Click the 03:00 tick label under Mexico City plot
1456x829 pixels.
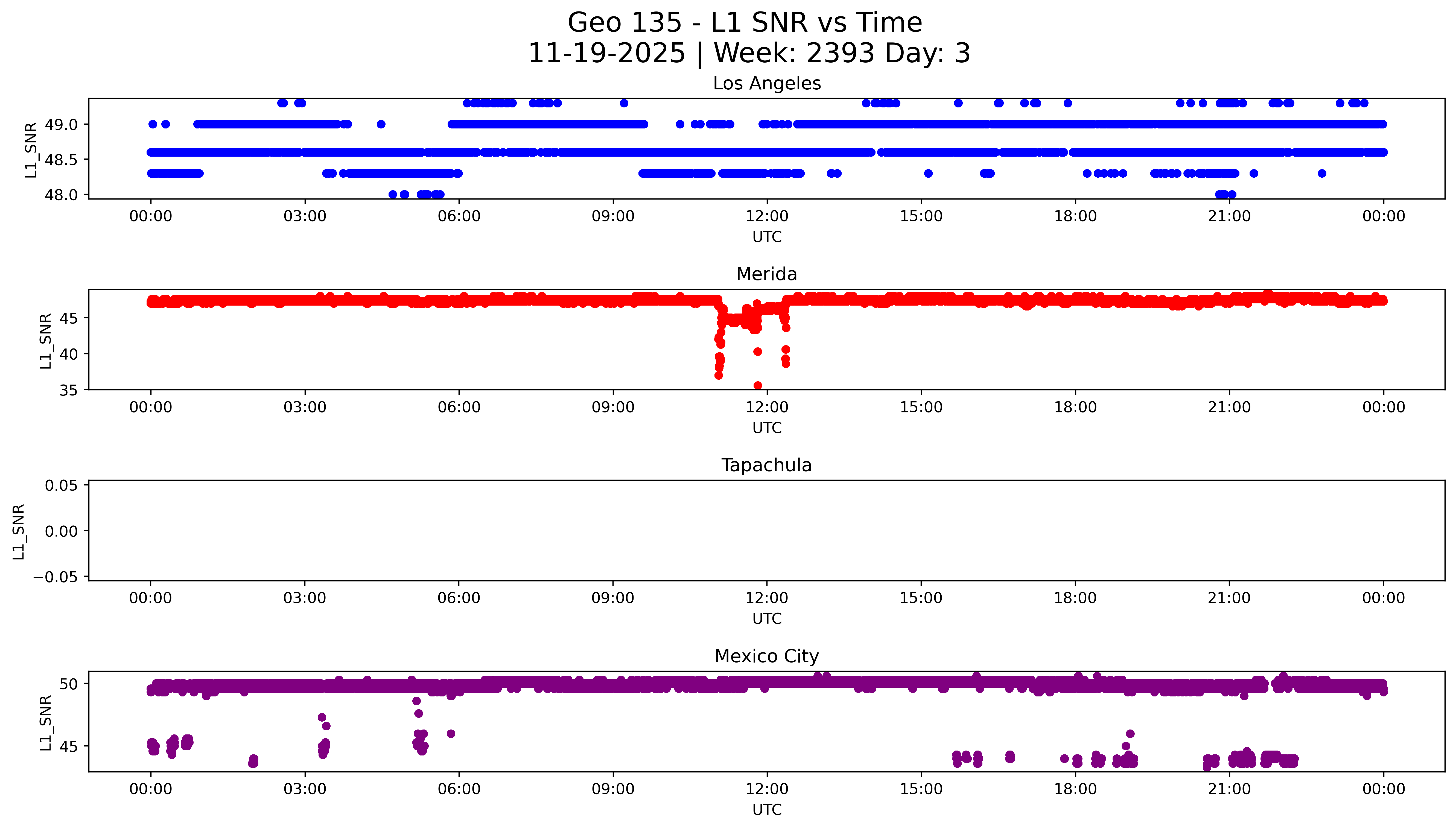point(305,789)
